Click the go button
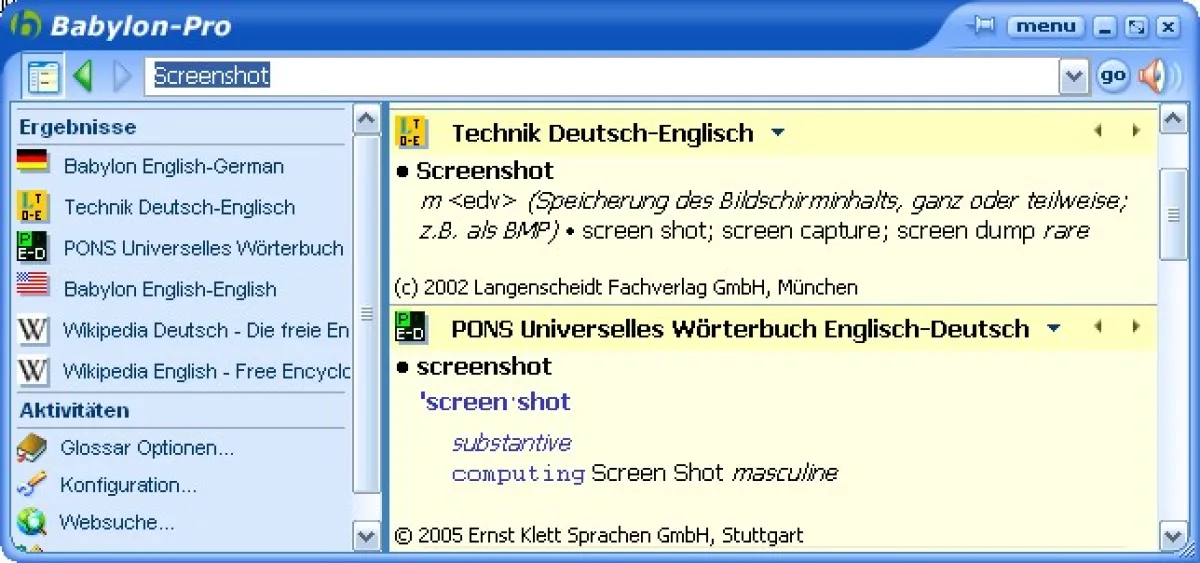This screenshot has height=563, width=1200. (1113, 76)
